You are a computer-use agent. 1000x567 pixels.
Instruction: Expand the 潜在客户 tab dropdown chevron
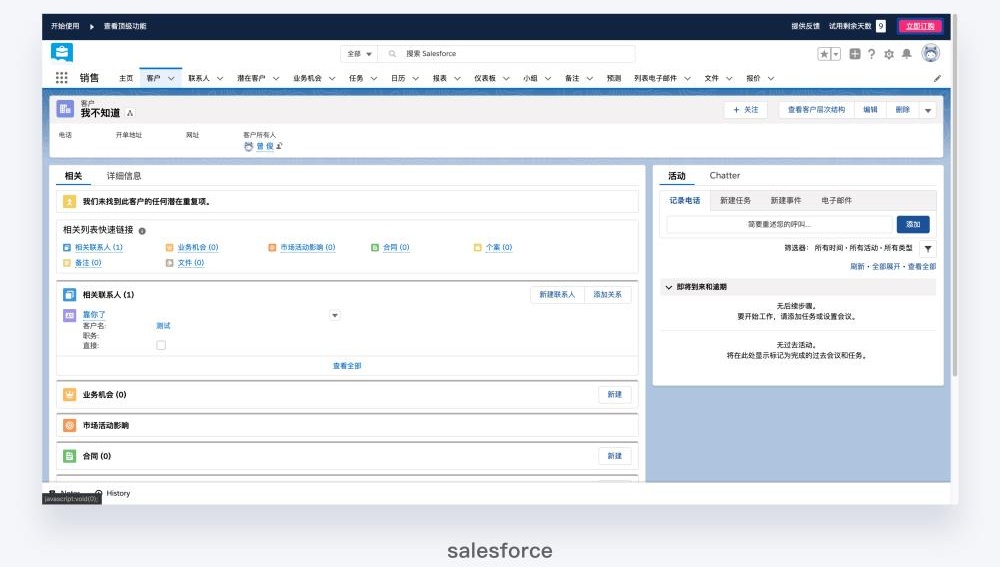pos(276,78)
